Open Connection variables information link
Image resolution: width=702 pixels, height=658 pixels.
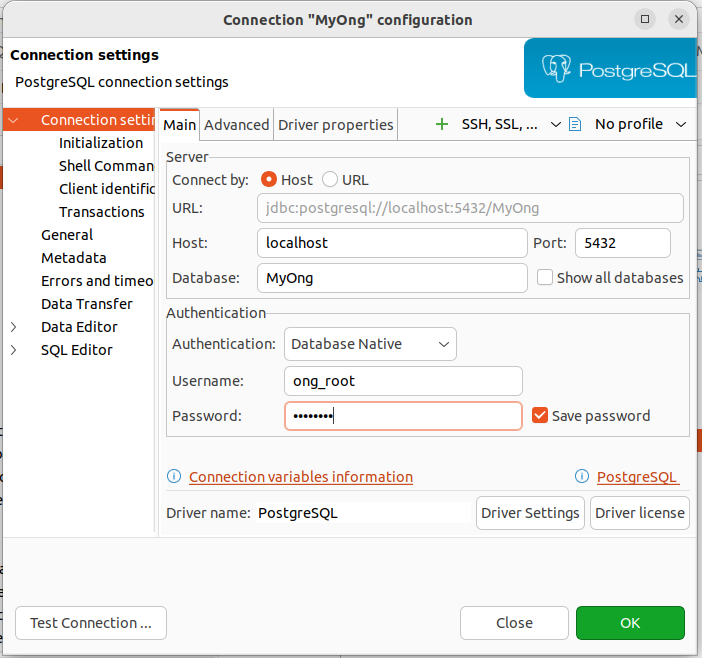click(x=301, y=477)
